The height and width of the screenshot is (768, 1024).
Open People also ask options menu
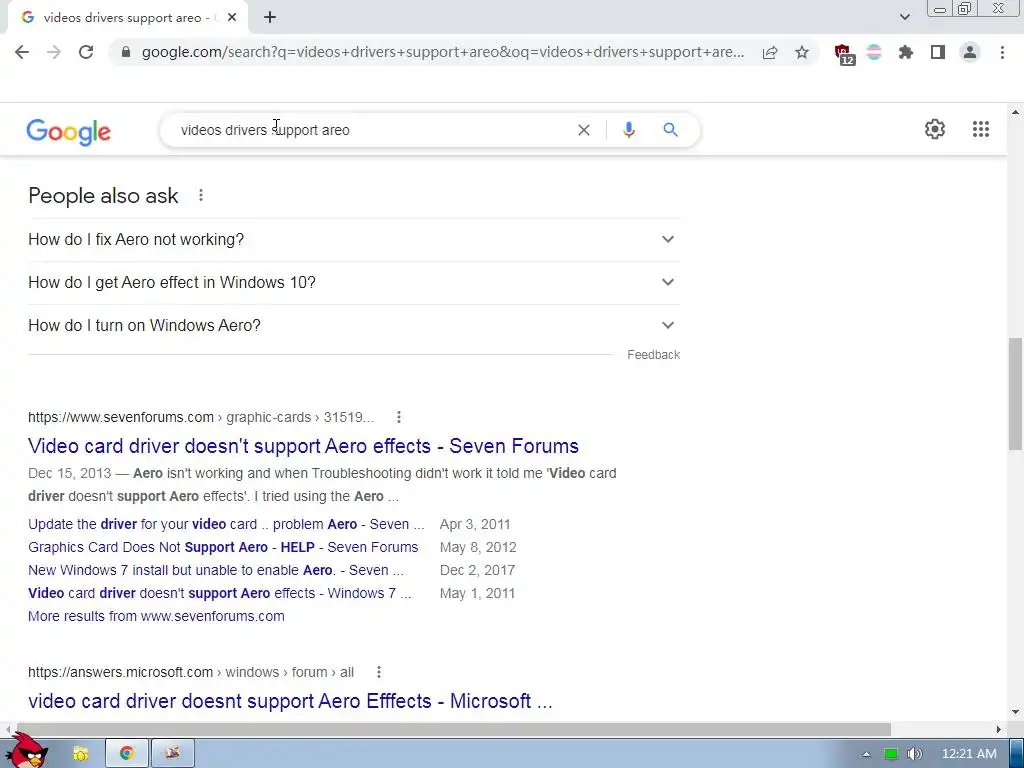click(x=201, y=195)
